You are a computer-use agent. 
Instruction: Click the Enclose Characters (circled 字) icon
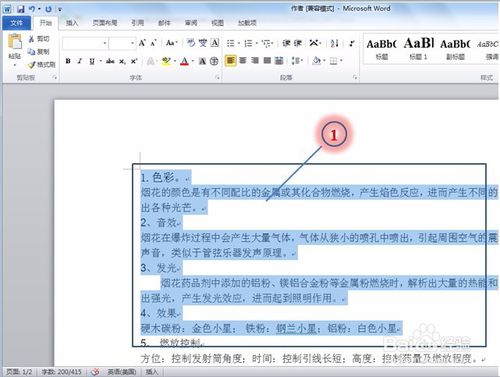(214, 61)
